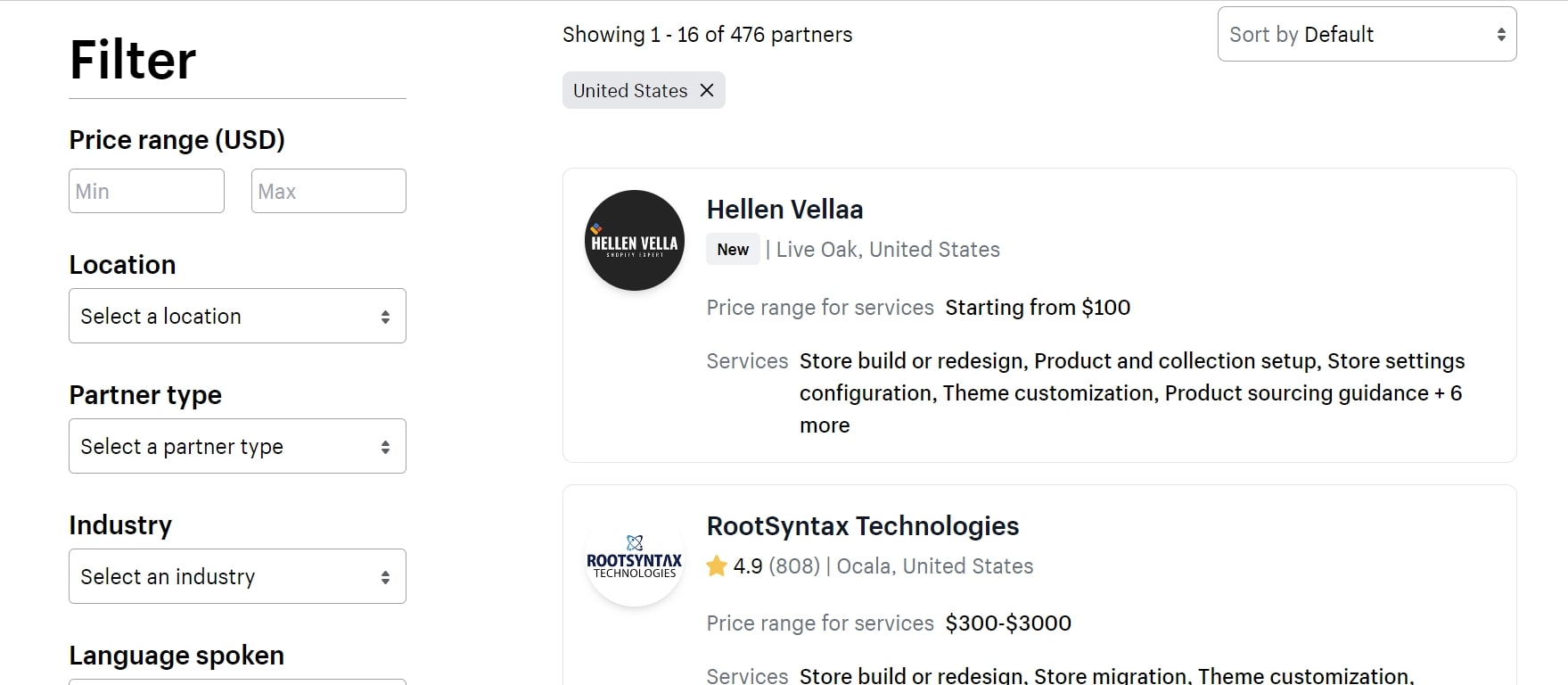Click the New badge on Hellen Vellaa
The height and width of the screenshot is (685, 1568).
[x=732, y=249]
